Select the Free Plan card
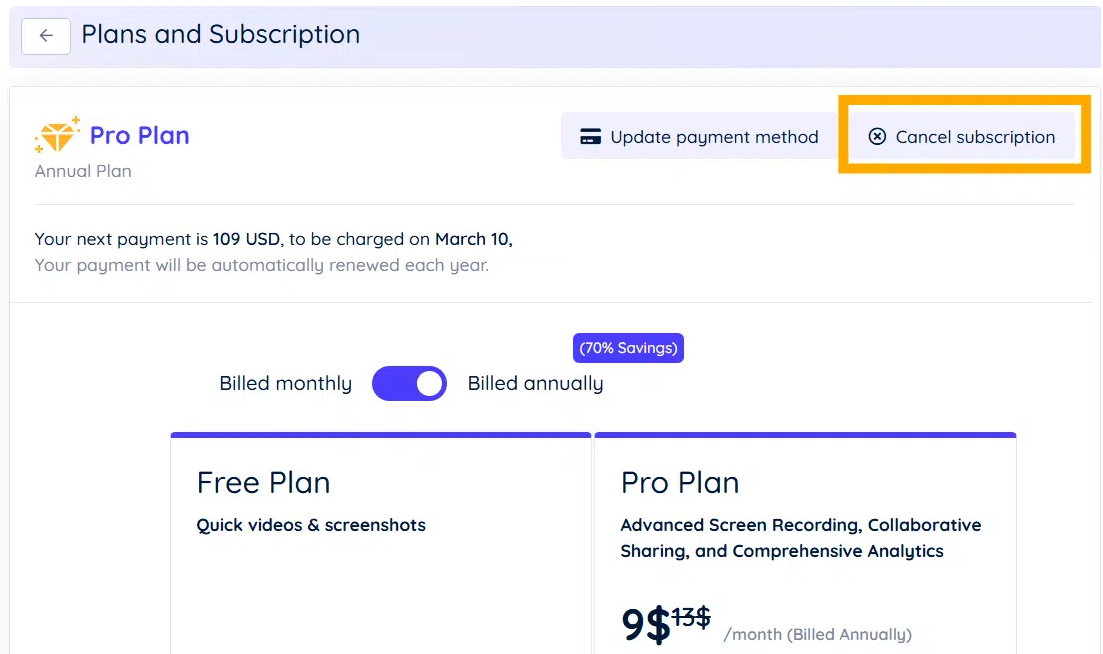 point(380,540)
